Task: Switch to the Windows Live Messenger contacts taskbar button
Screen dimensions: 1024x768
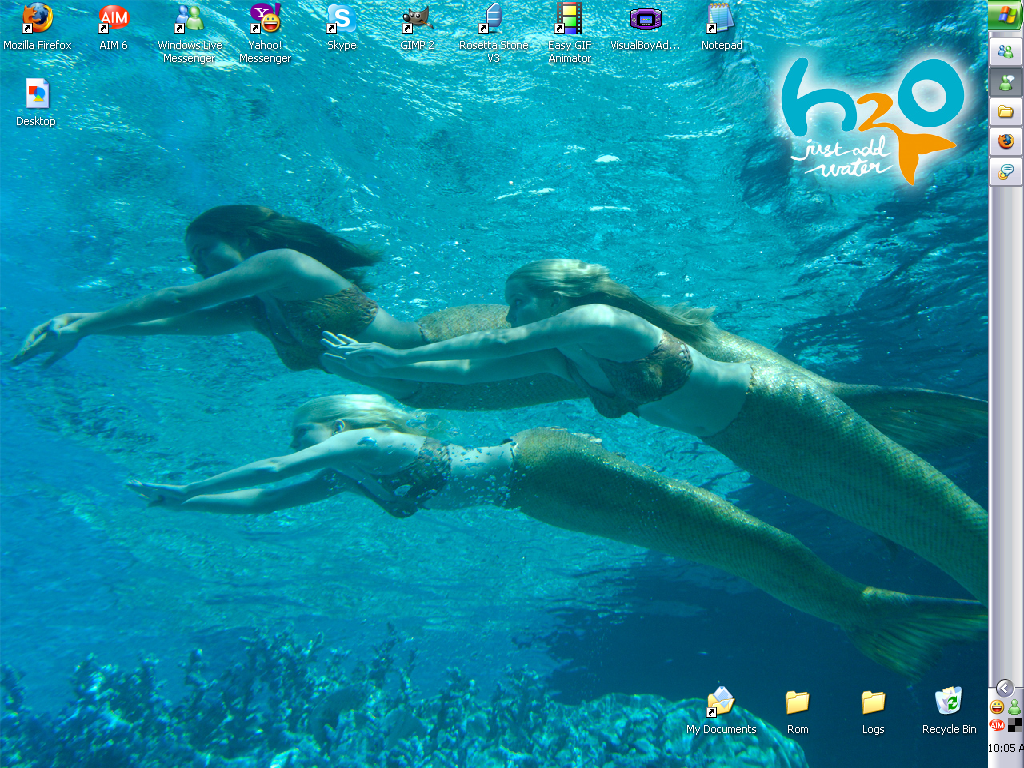Action: click(x=1006, y=52)
